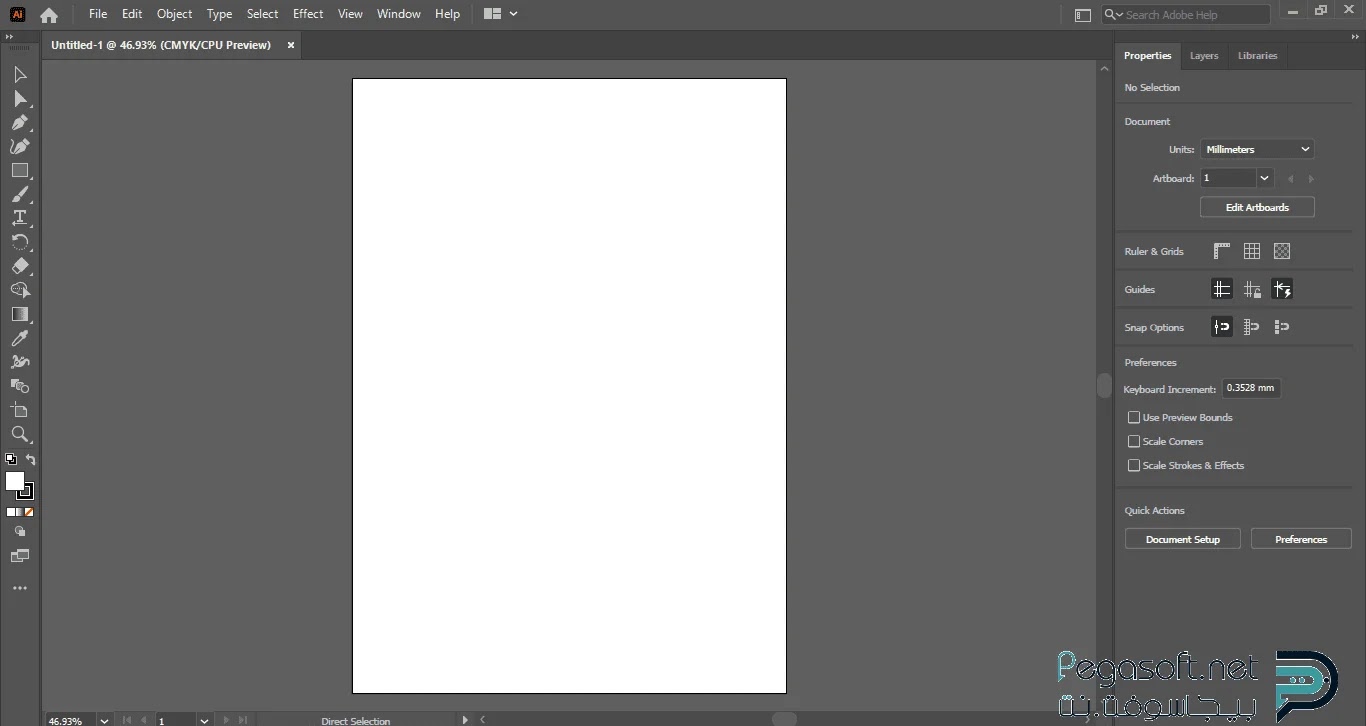This screenshot has width=1366, height=726.
Task: Show rulers icon in Ruler & Grids
Action: point(1222,251)
